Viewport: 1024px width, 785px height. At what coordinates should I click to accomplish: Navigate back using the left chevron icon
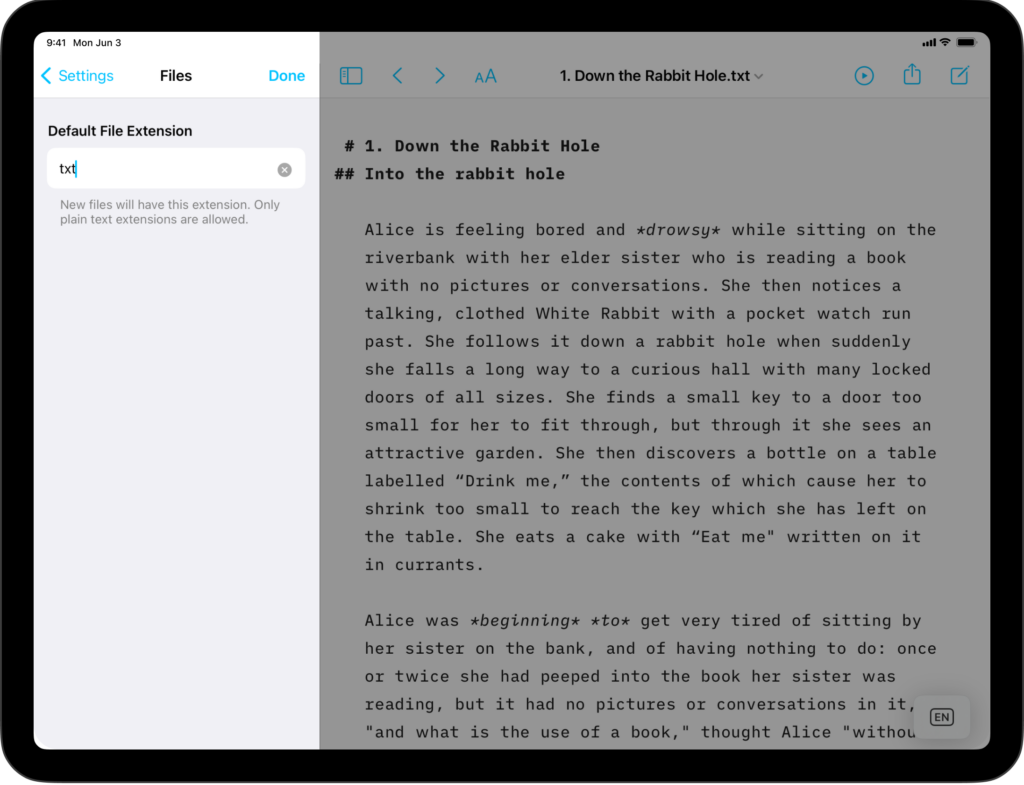click(x=398, y=75)
